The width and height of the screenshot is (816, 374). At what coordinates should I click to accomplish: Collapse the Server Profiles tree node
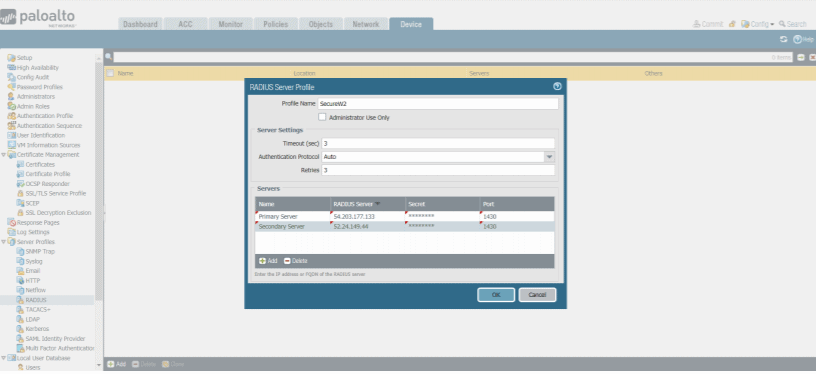3,242
